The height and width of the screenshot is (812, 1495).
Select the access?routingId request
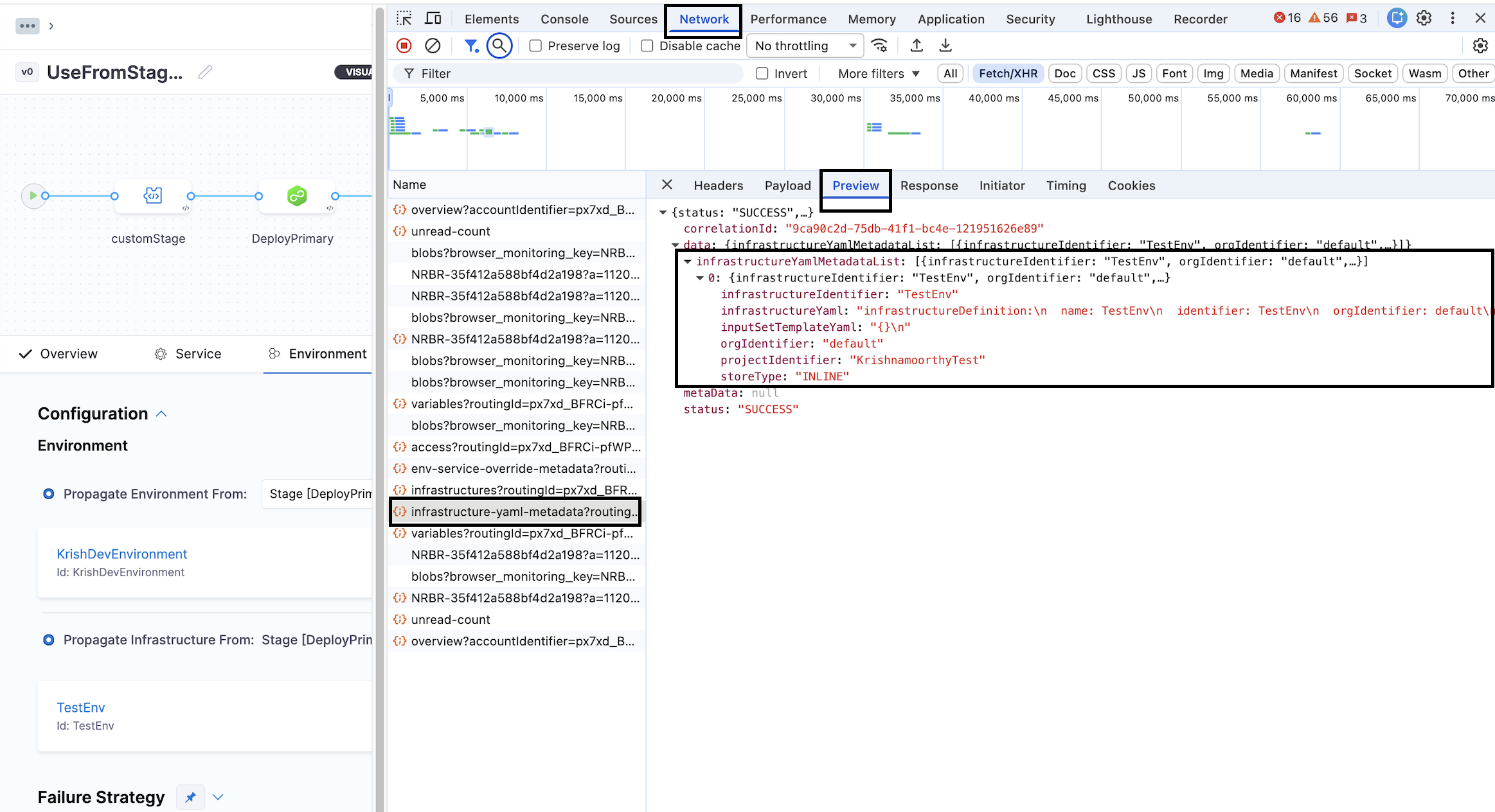515,447
